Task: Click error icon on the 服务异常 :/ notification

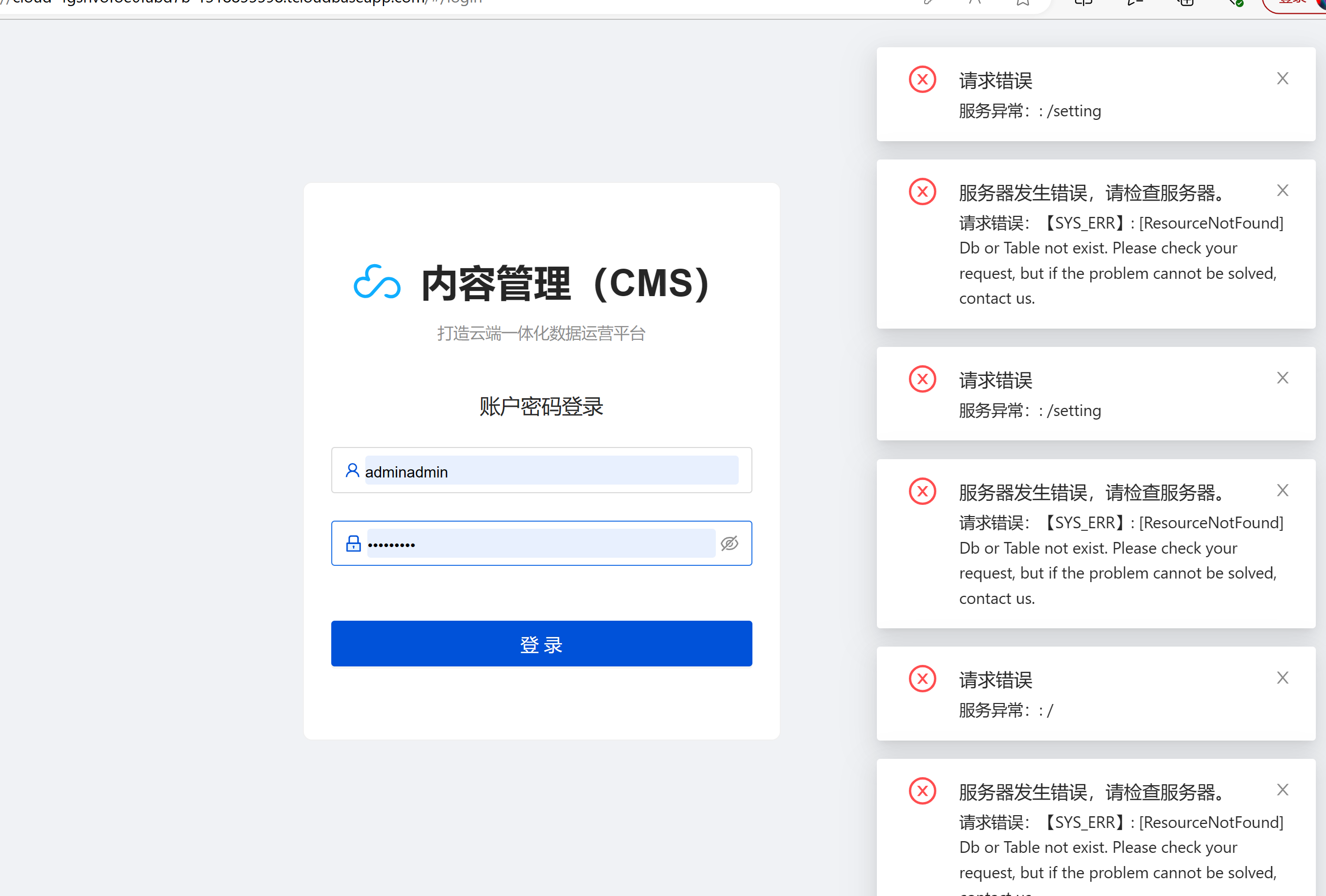Action: pos(922,679)
